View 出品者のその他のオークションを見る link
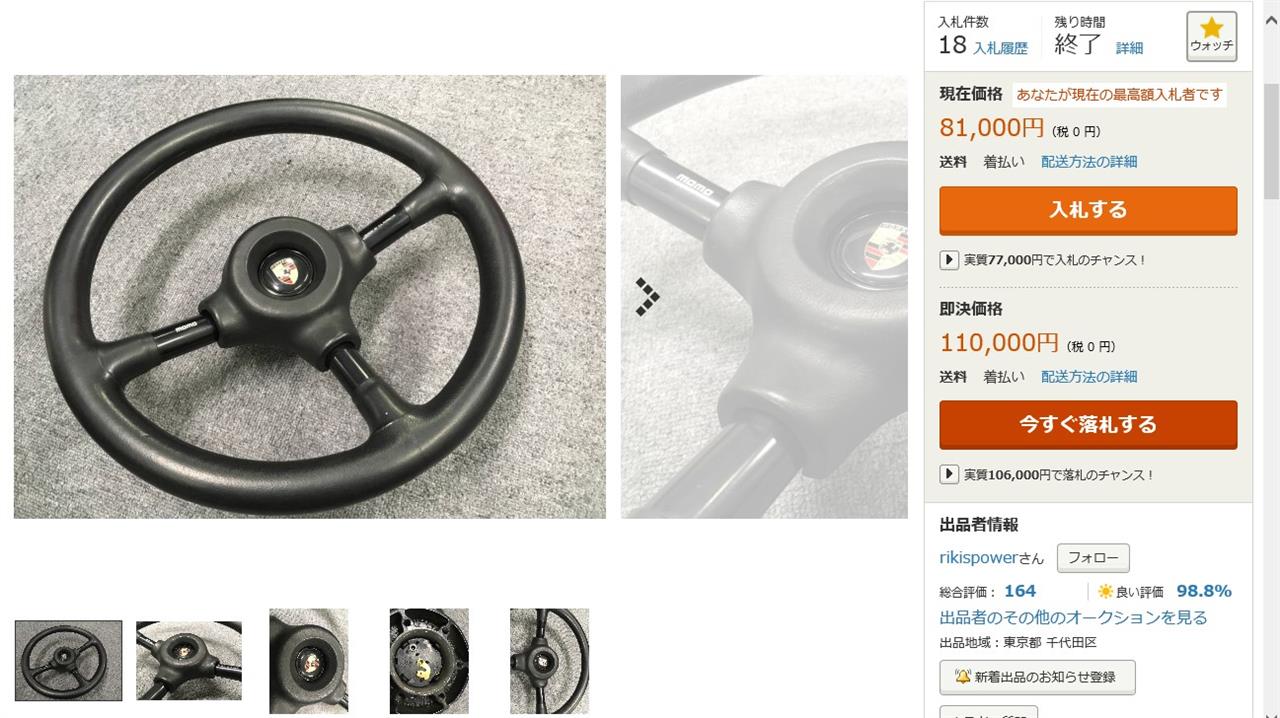 (x=1073, y=617)
